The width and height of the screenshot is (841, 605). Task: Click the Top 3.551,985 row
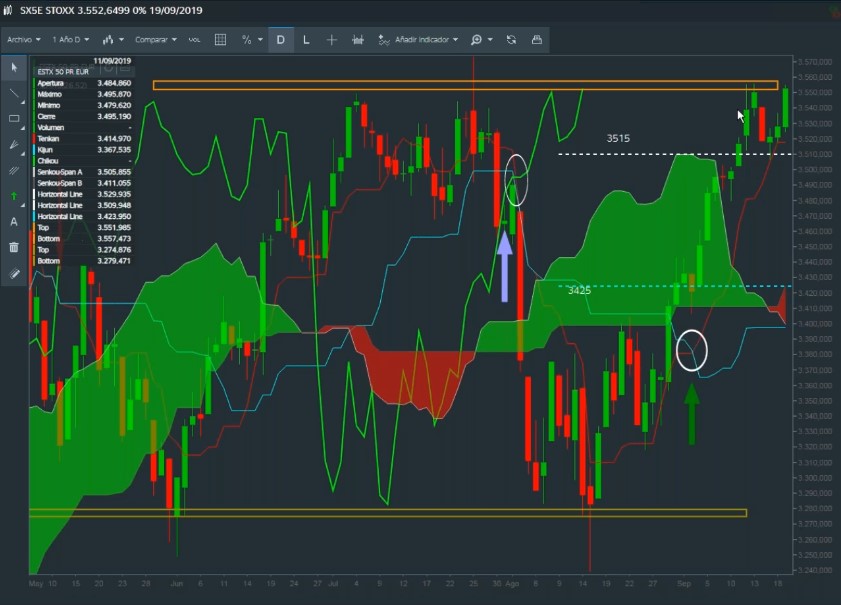(x=83, y=227)
